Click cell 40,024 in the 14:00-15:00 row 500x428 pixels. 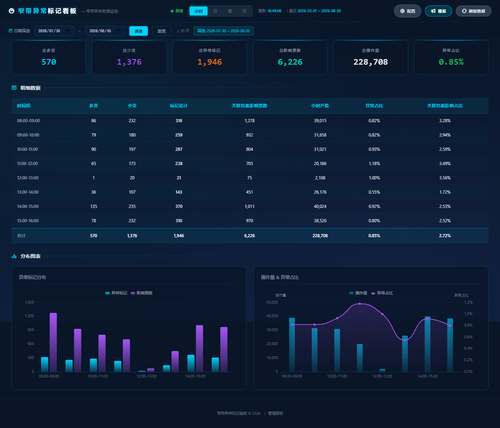[320, 207]
